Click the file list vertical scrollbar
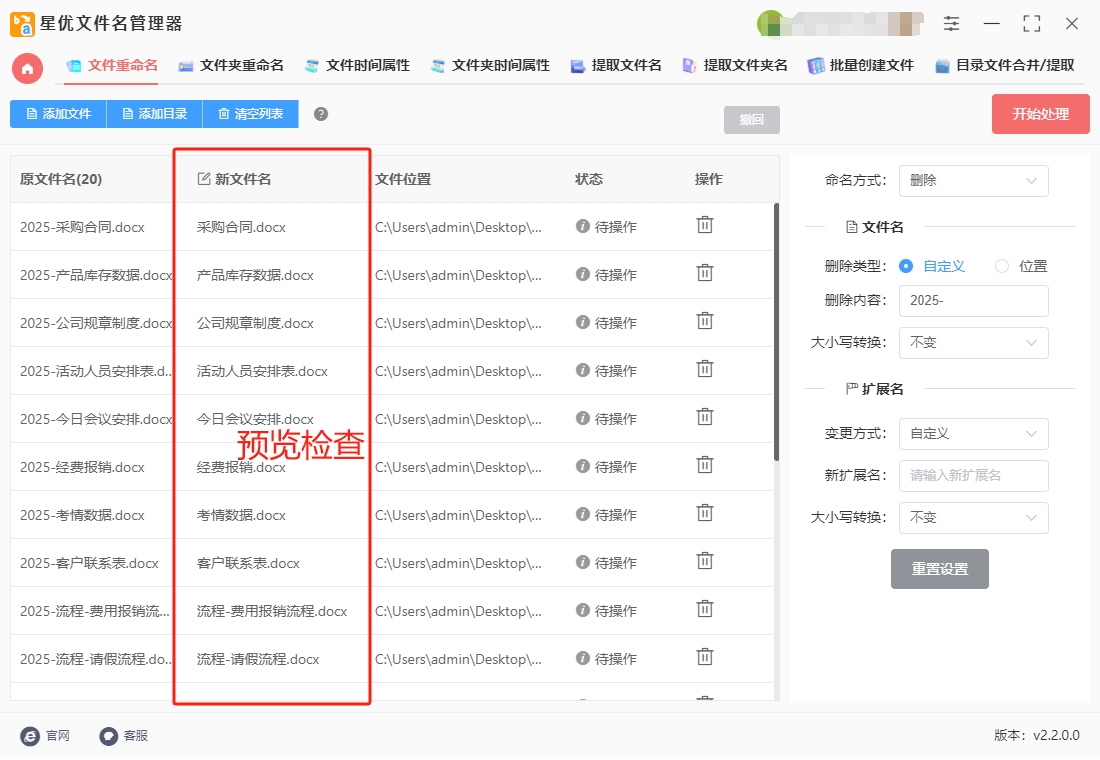Image resolution: width=1100 pixels, height=760 pixels. (776, 331)
